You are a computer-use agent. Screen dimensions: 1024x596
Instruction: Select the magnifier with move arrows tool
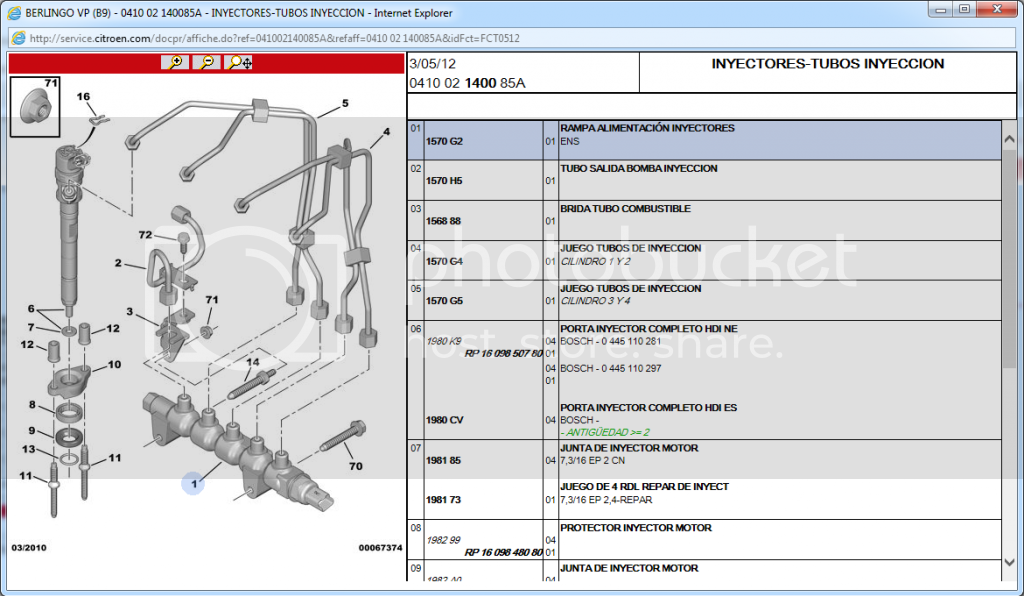240,62
